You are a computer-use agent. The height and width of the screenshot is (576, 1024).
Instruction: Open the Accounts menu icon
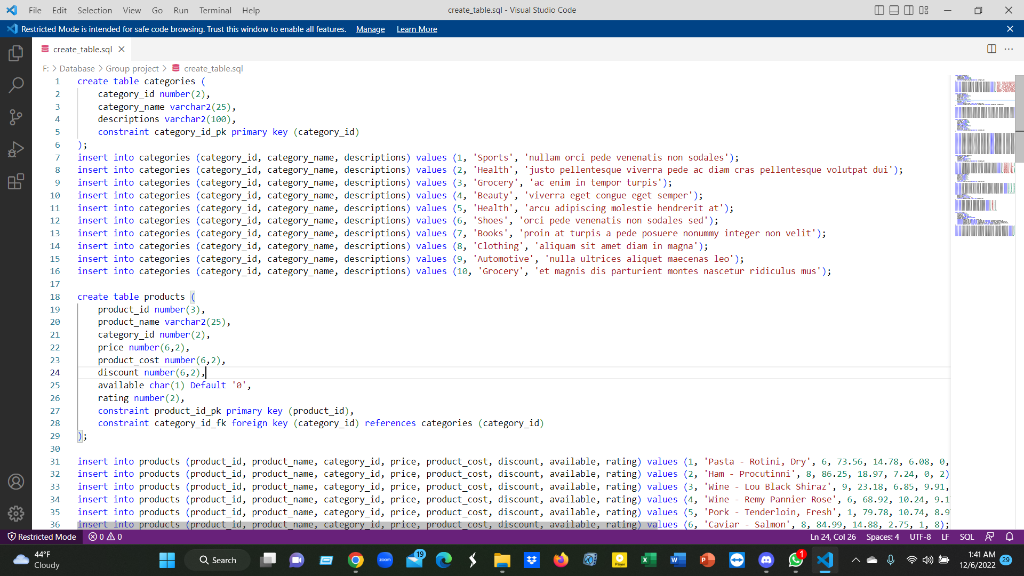pyautogui.click(x=16, y=482)
